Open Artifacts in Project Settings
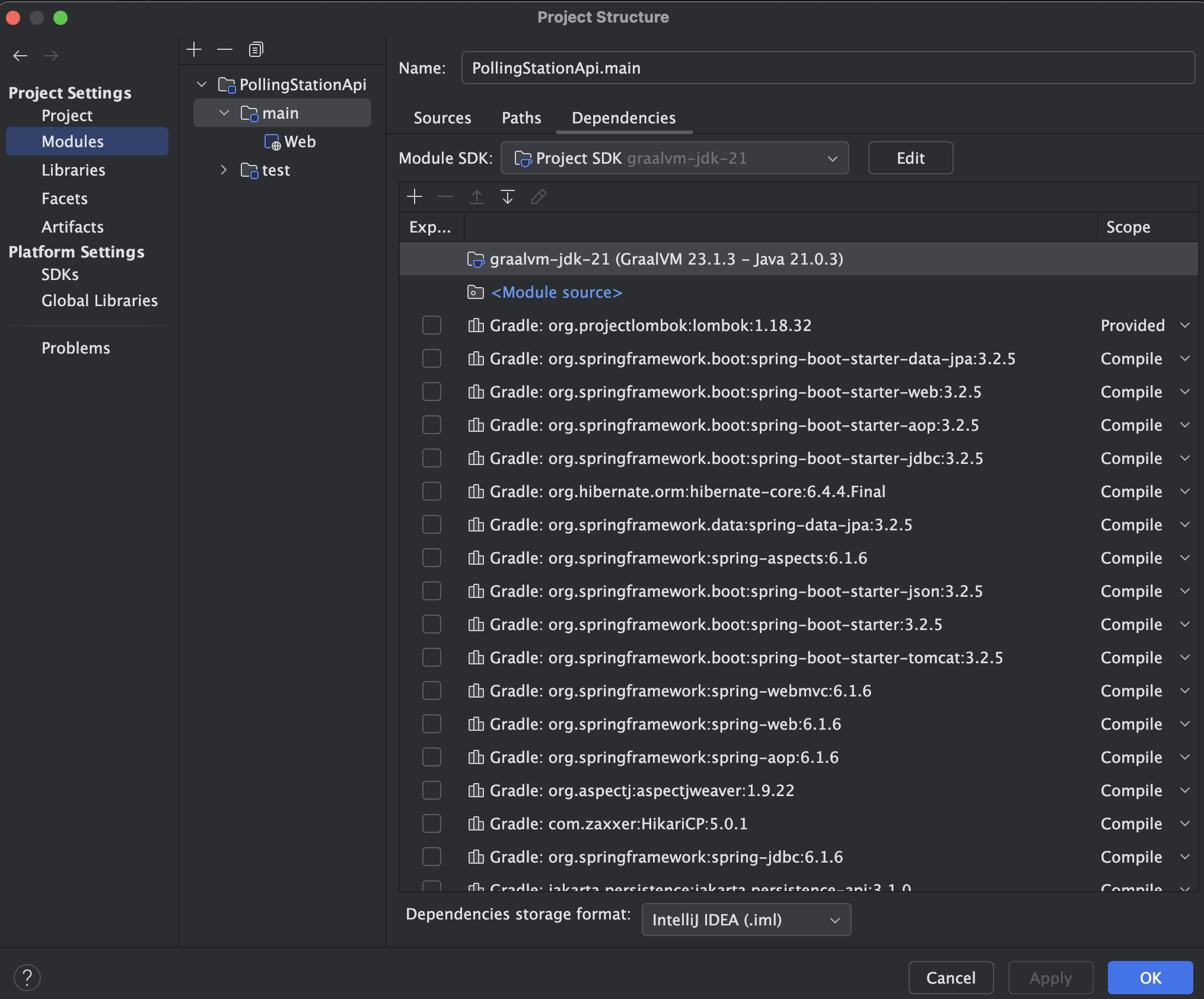The height and width of the screenshot is (999, 1204). [x=87, y=227]
